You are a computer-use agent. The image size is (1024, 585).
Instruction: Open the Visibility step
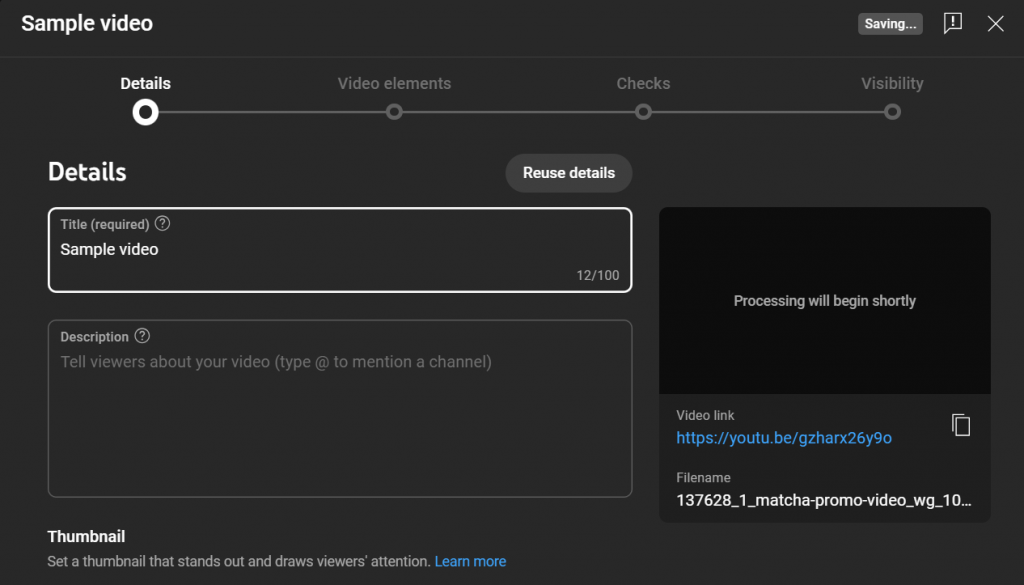point(892,84)
